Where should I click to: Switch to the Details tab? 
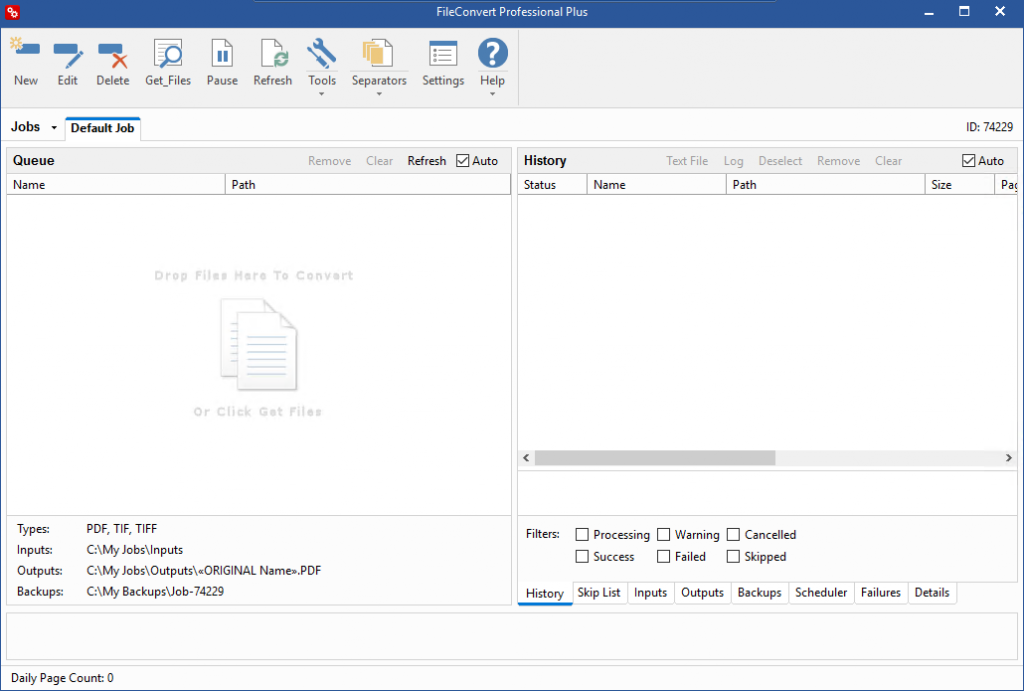pos(932,593)
